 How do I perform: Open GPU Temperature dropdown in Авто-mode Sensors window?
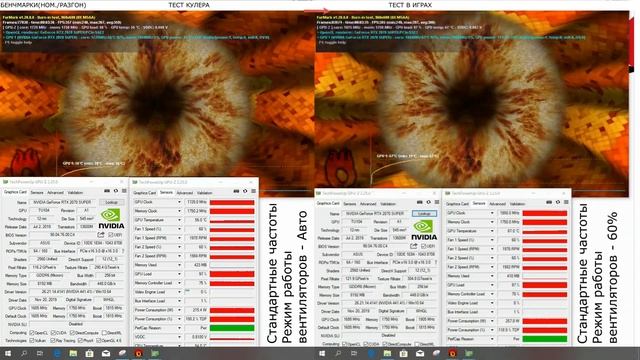coord(179,220)
